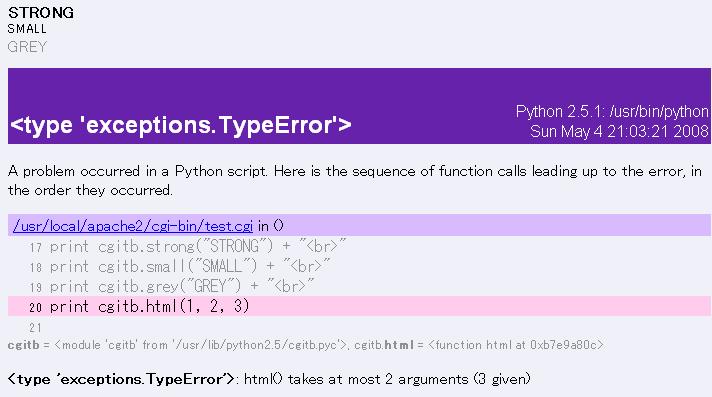Click the 'A problem occurred in a Python script' paragraph
This screenshot has height=397, width=712.
click(x=355, y=180)
